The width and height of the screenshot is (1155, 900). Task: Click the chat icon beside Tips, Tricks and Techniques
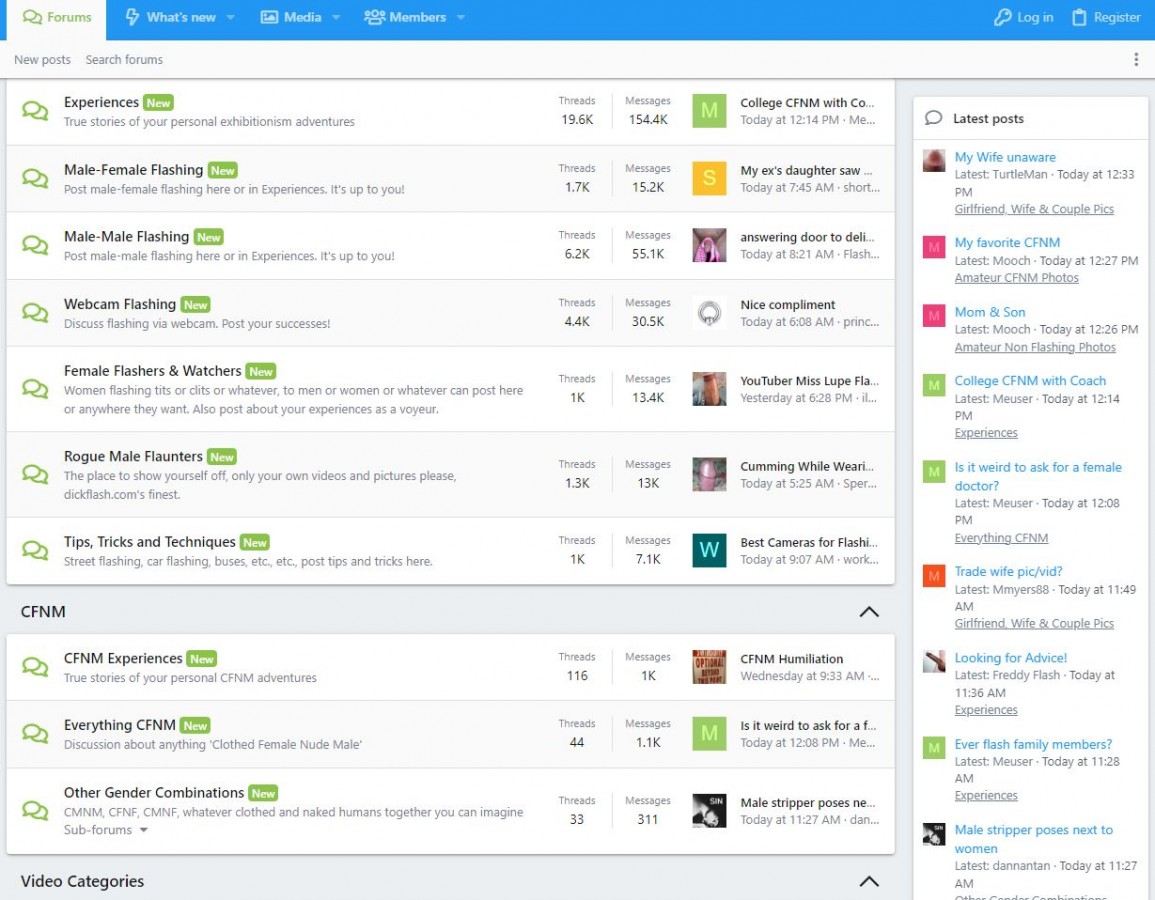click(x=35, y=550)
